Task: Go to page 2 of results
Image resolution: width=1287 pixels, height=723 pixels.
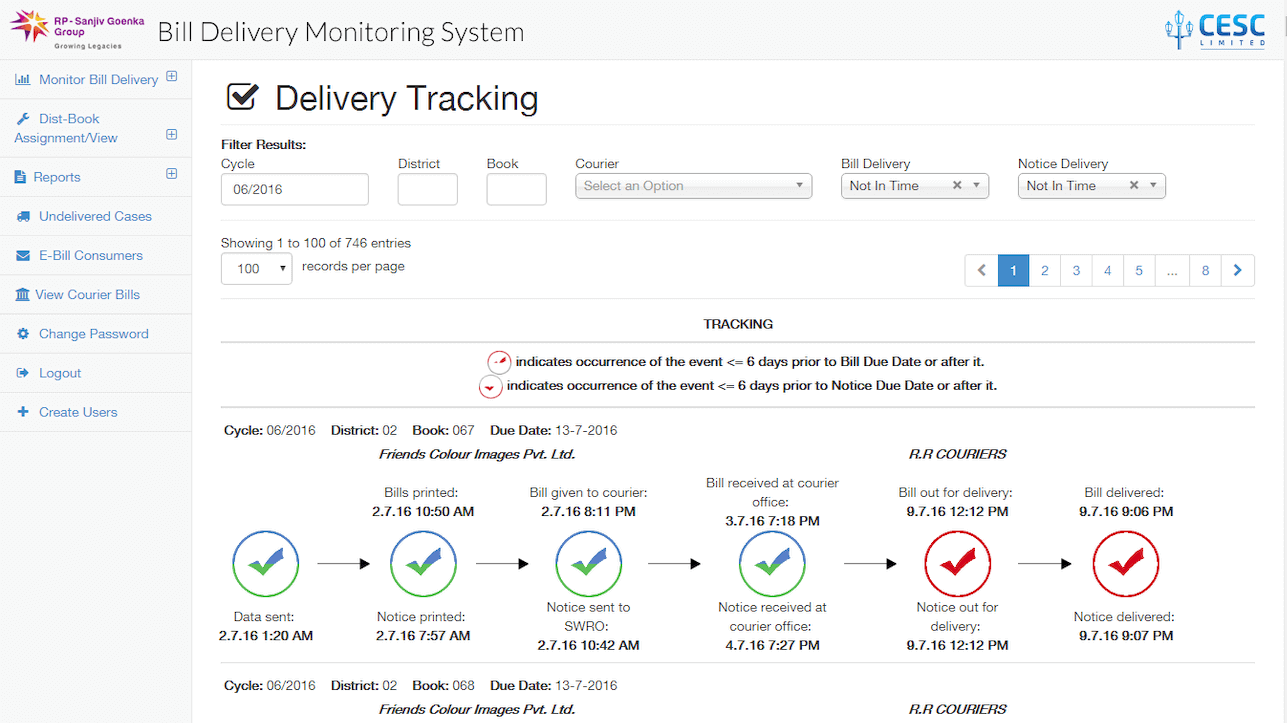Action: [x=1044, y=270]
